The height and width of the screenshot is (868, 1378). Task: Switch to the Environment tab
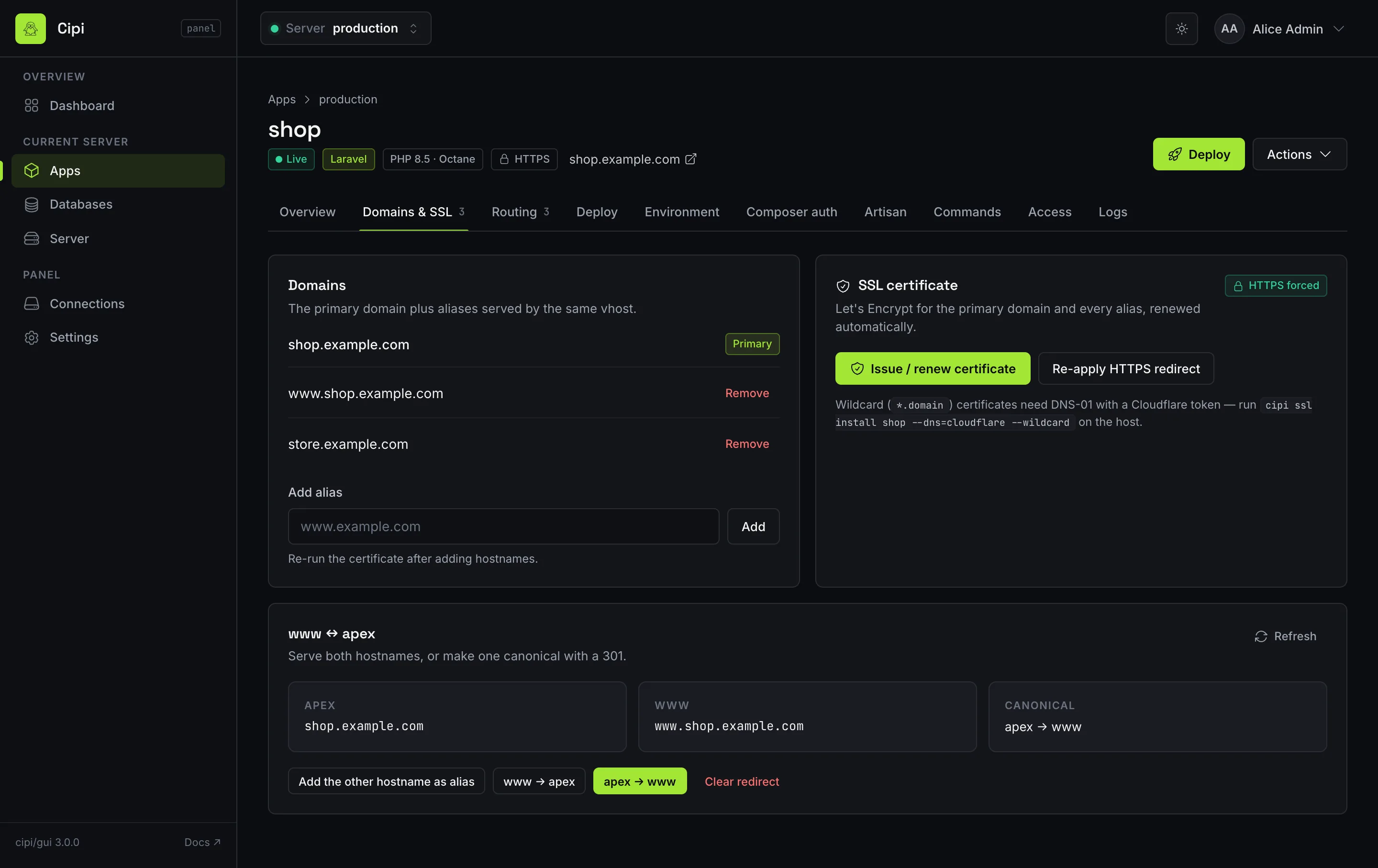(681, 211)
